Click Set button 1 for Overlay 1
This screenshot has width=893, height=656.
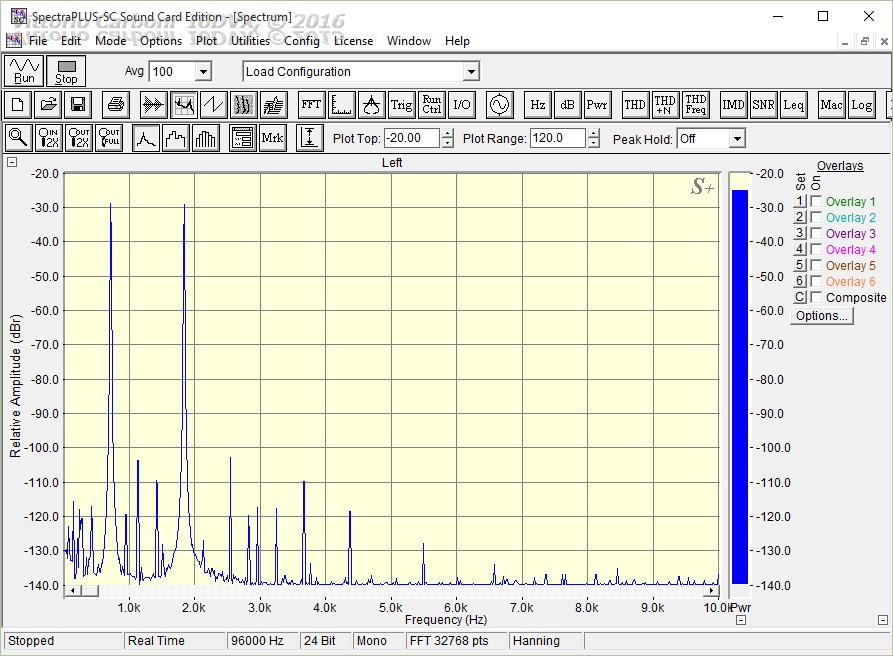point(800,201)
